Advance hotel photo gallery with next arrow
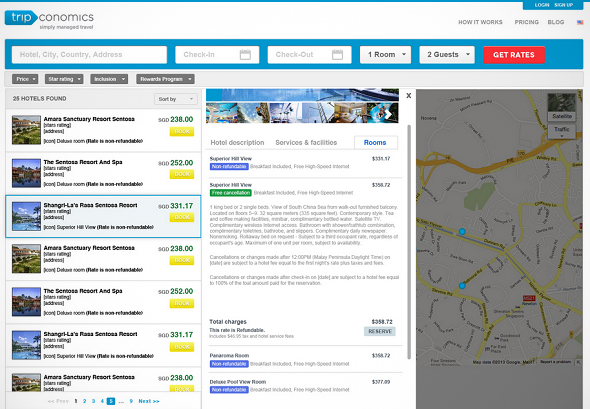This screenshot has width=590, height=409. 388,114
